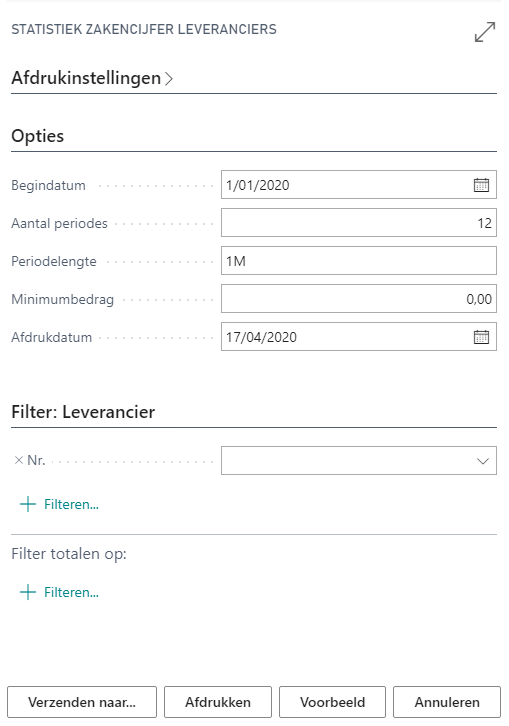Viewport: 509px width, 726px height.
Task: Add a filter under Filter: Leverancier
Action: tap(71, 504)
